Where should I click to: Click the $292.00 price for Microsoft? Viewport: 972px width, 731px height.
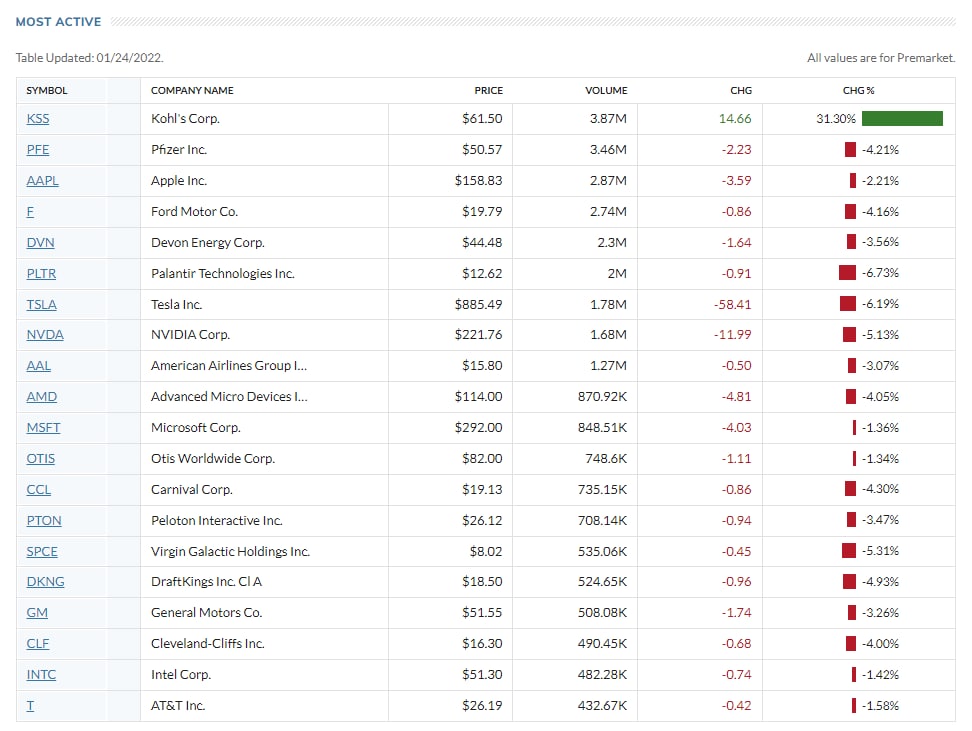click(479, 428)
